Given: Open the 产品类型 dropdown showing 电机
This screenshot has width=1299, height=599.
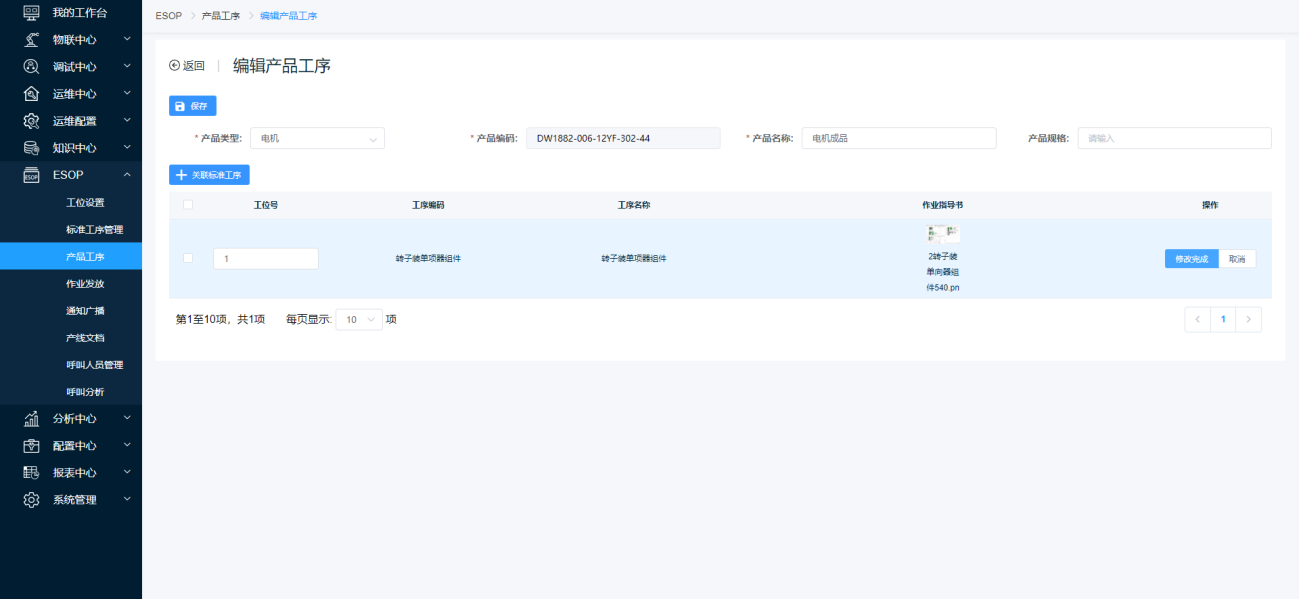Looking at the screenshot, I should pos(317,138).
